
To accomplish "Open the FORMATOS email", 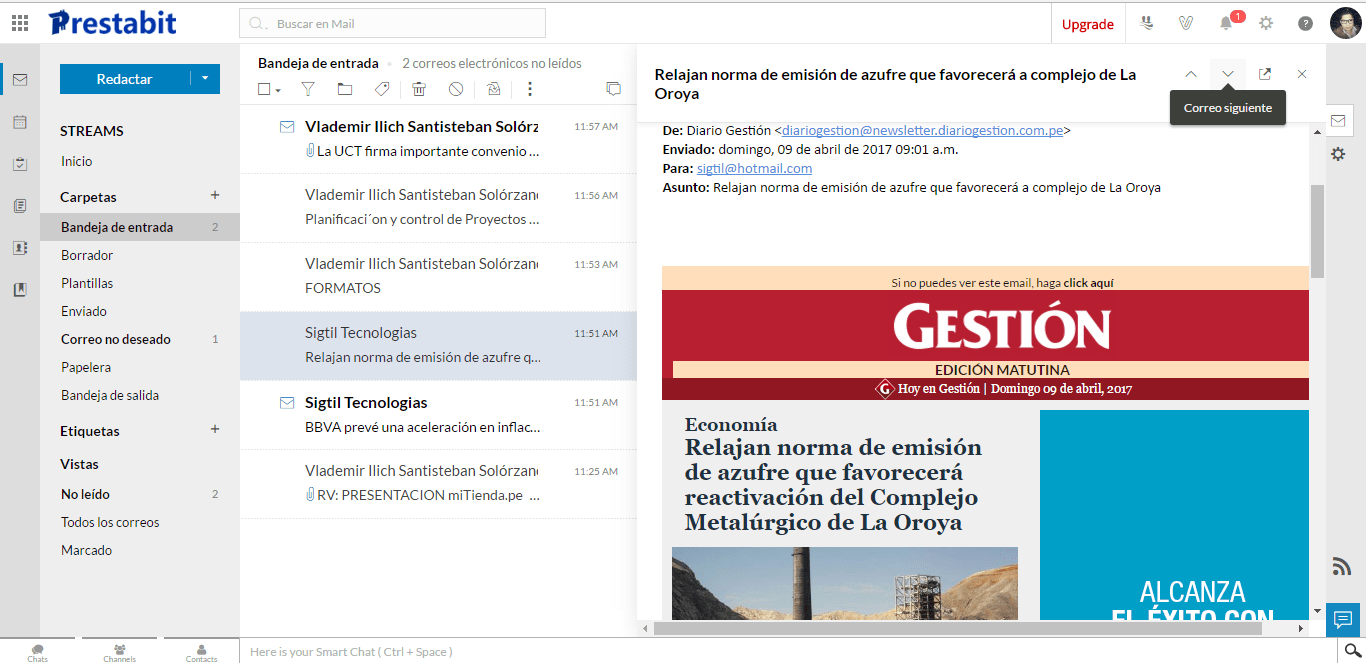I will pos(438,277).
